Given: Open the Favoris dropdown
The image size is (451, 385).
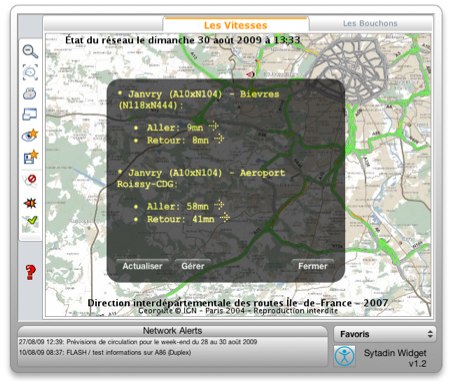Looking at the screenshot, I should (385, 334).
